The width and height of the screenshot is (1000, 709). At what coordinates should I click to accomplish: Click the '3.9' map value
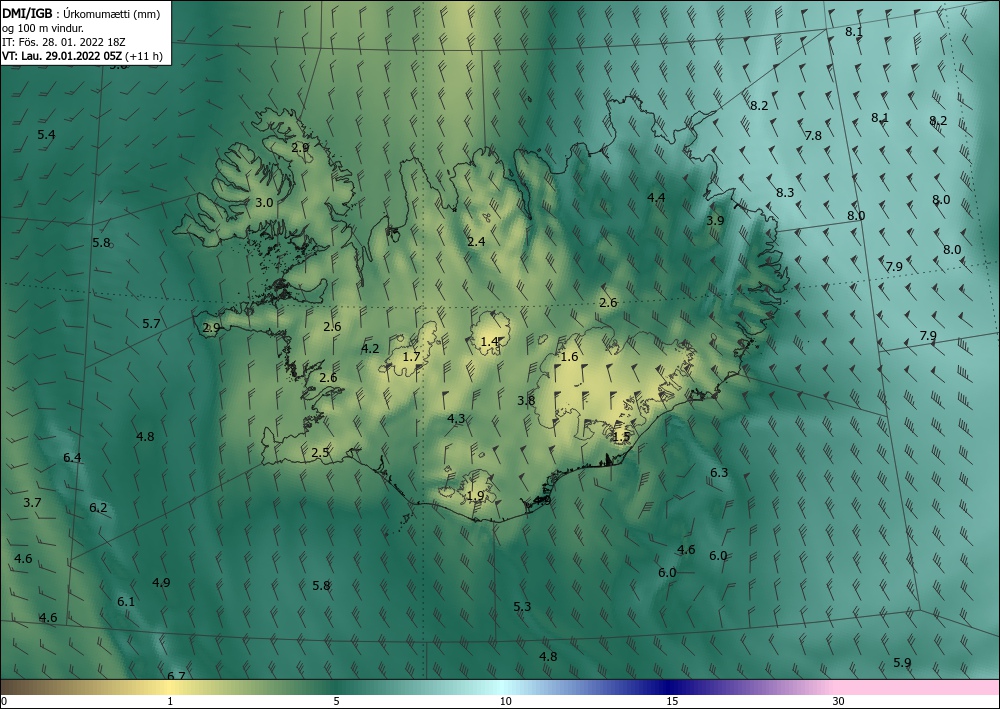coord(715,220)
